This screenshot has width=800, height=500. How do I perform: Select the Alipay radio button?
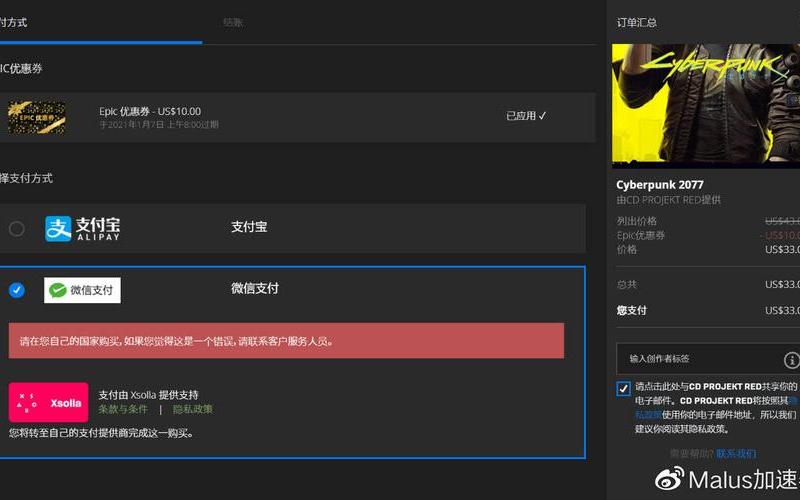point(17,229)
